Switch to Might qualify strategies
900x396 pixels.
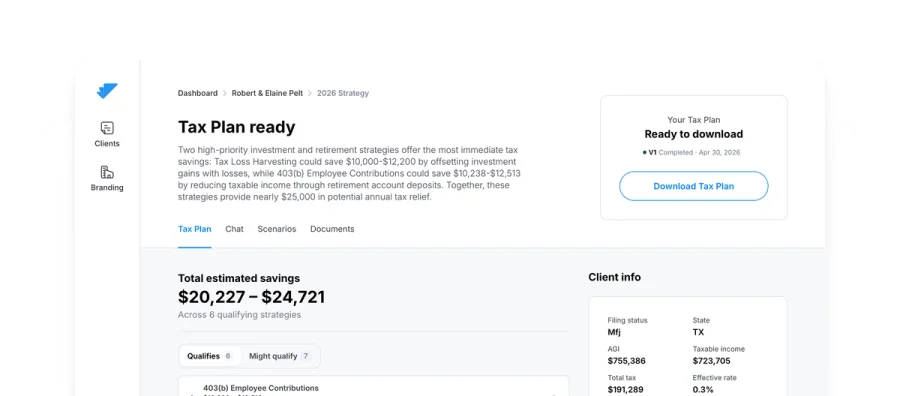pyautogui.click(x=280, y=356)
